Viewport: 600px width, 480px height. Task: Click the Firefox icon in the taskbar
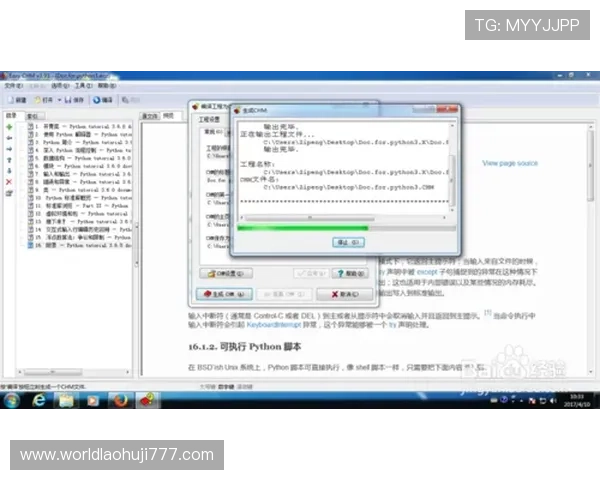tap(119, 400)
